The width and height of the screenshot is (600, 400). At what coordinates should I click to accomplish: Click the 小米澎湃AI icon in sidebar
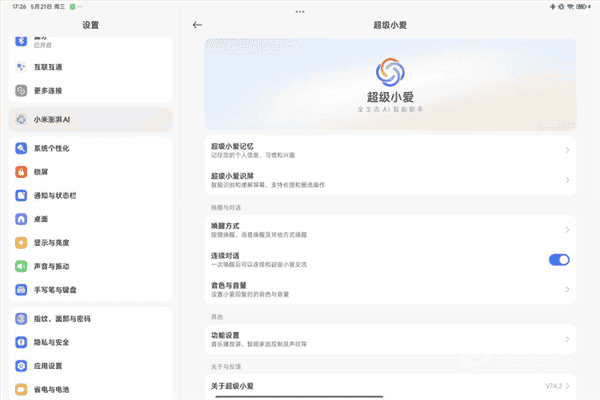coord(21,119)
